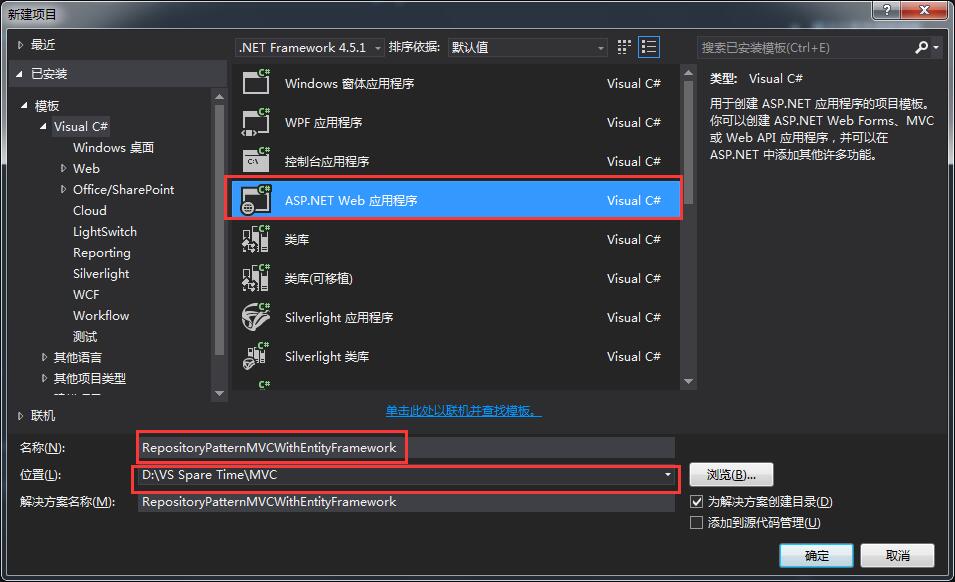955x582 pixels.
Task: Click the tree panel scroll-down arrow
Action: pos(220,394)
